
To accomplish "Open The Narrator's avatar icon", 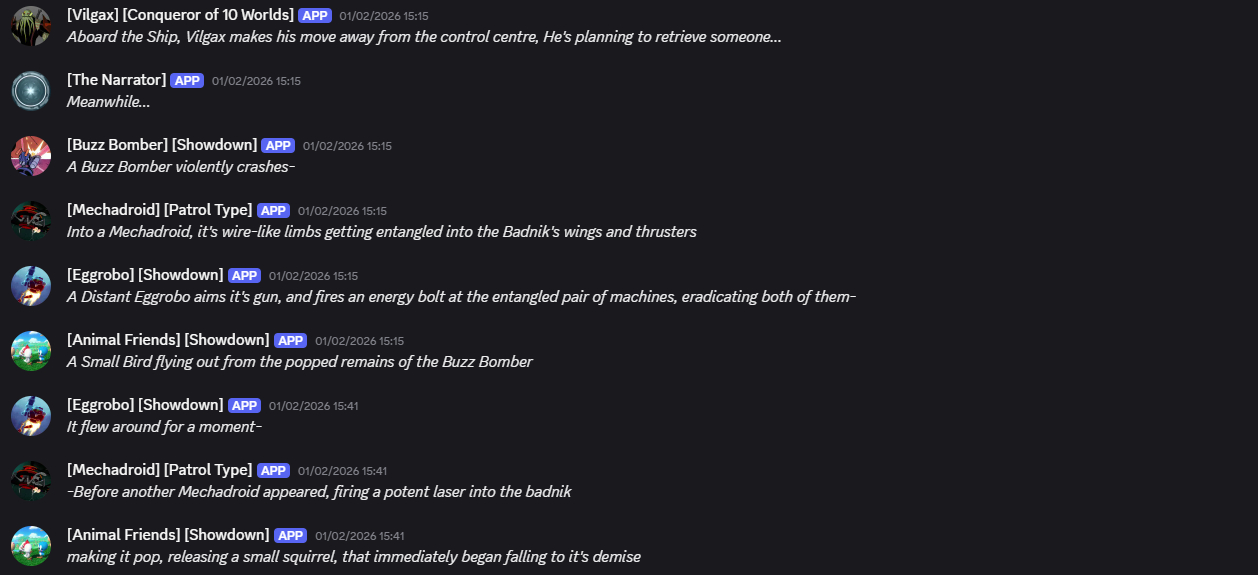I will point(31,91).
